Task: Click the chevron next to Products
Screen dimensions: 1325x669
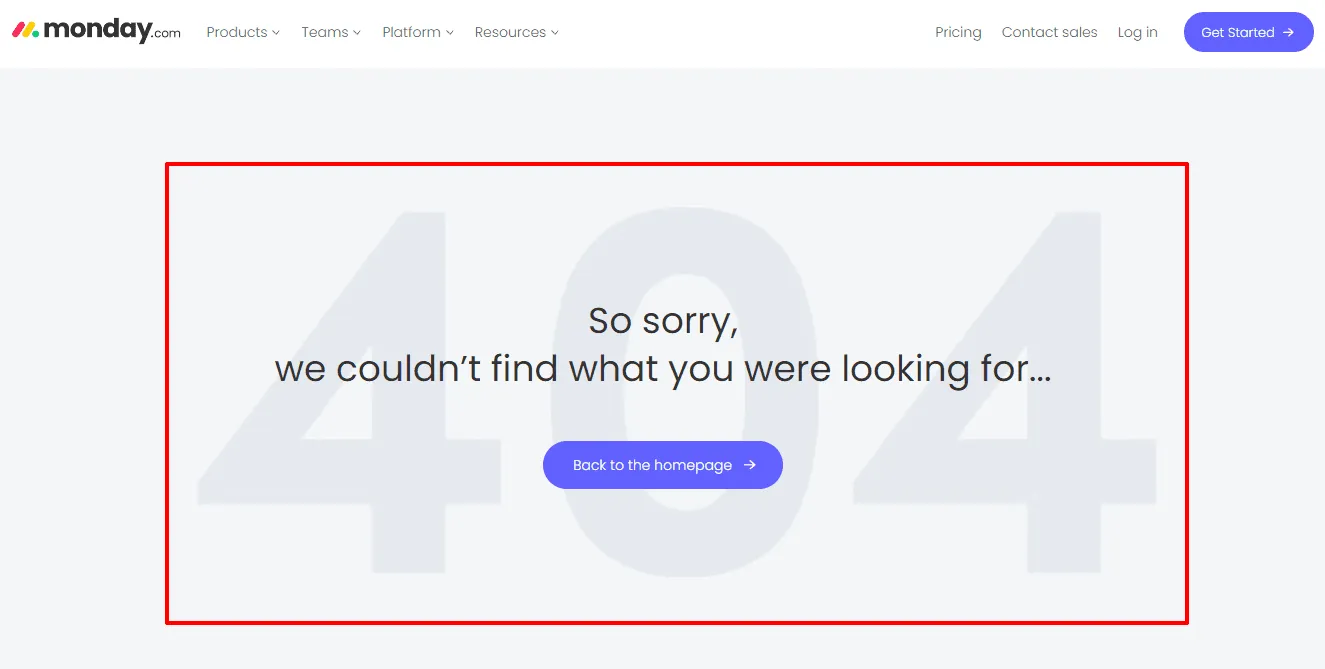Action: (x=277, y=32)
